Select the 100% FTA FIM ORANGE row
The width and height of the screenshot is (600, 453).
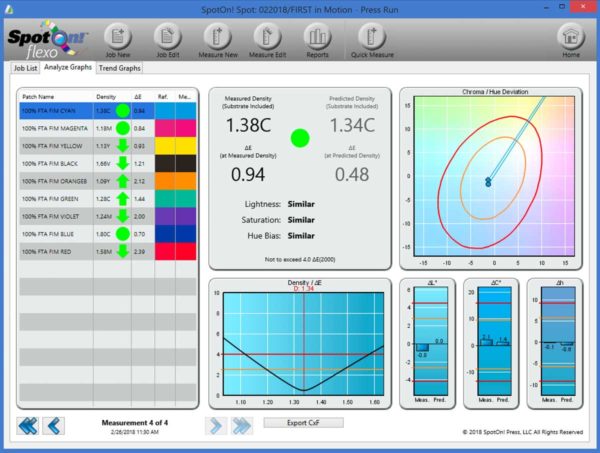pyautogui.click(x=108, y=181)
